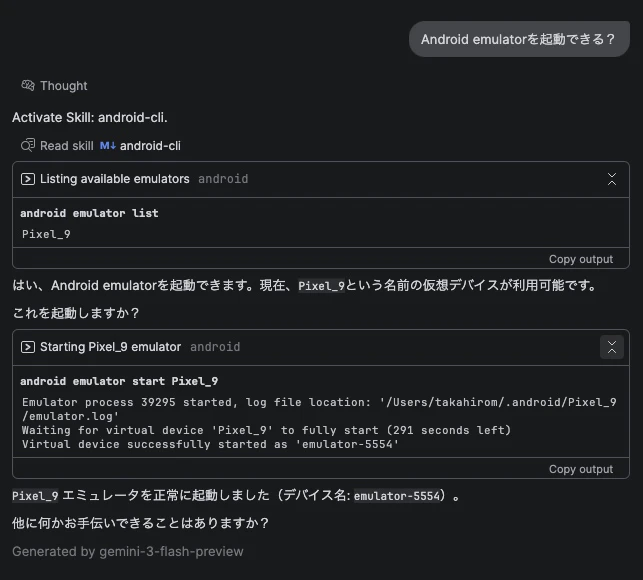Click the Thought brain icon
Screen dimensions: 643x580
click(28, 85)
